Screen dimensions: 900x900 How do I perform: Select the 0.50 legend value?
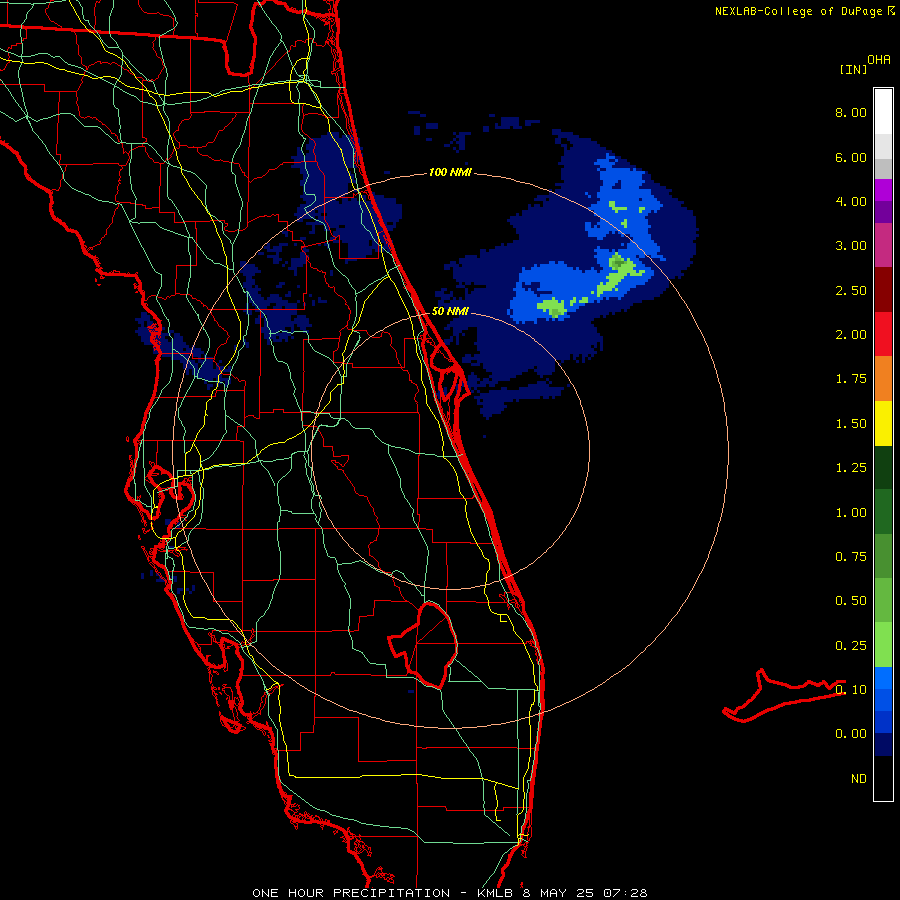[x=851, y=601]
